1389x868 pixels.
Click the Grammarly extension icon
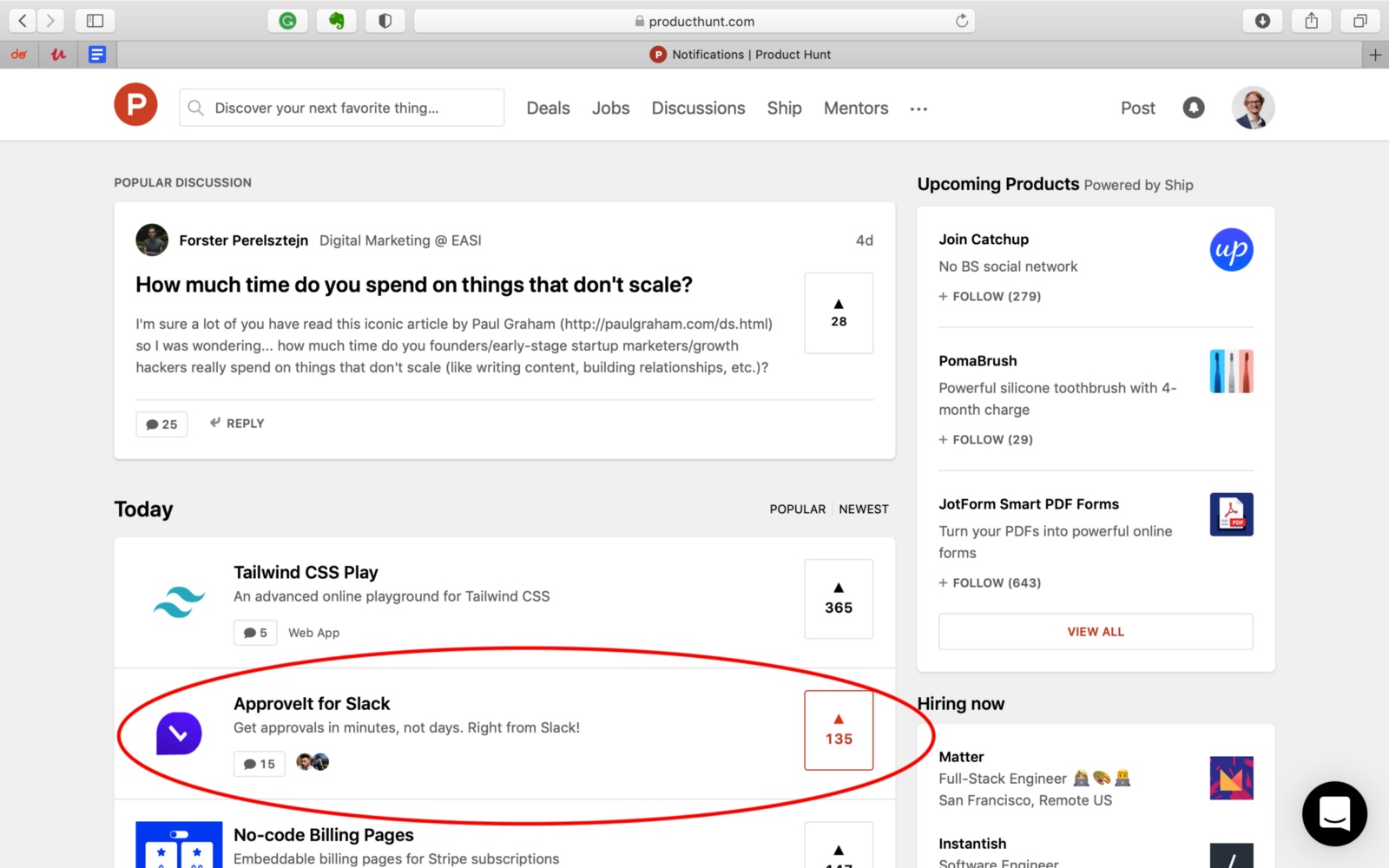287,21
